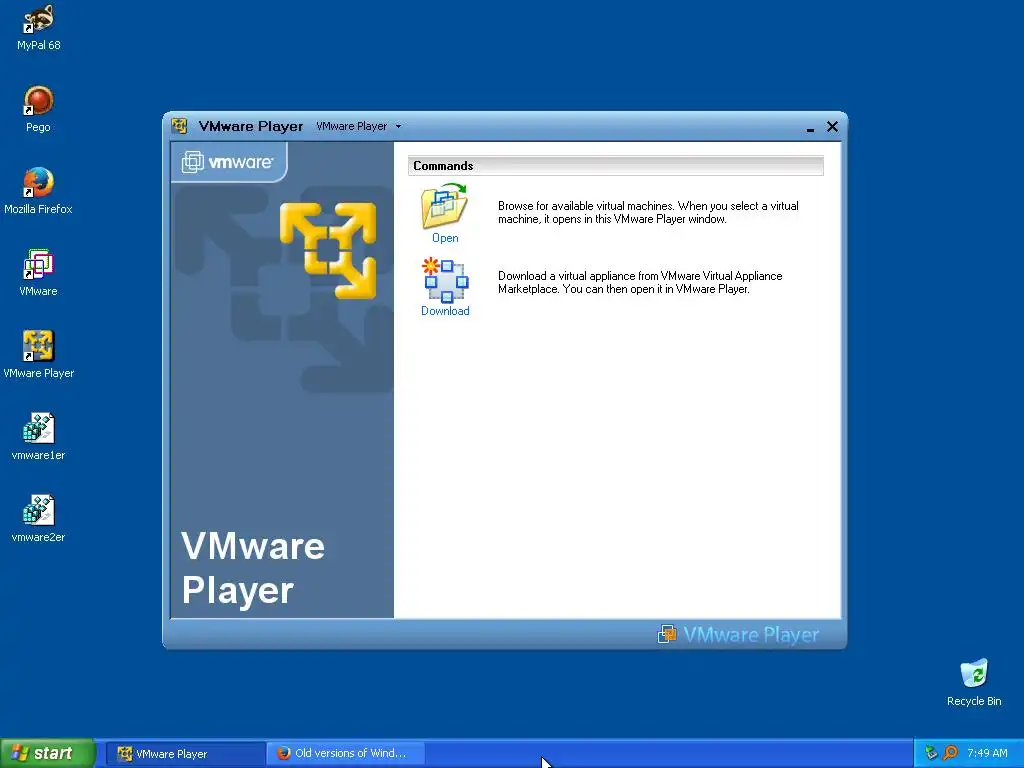Image resolution: width=1024 pixels, height=768 pixels.
Task: Open the VMware Player dropdown menu
Action: point(359,126)
